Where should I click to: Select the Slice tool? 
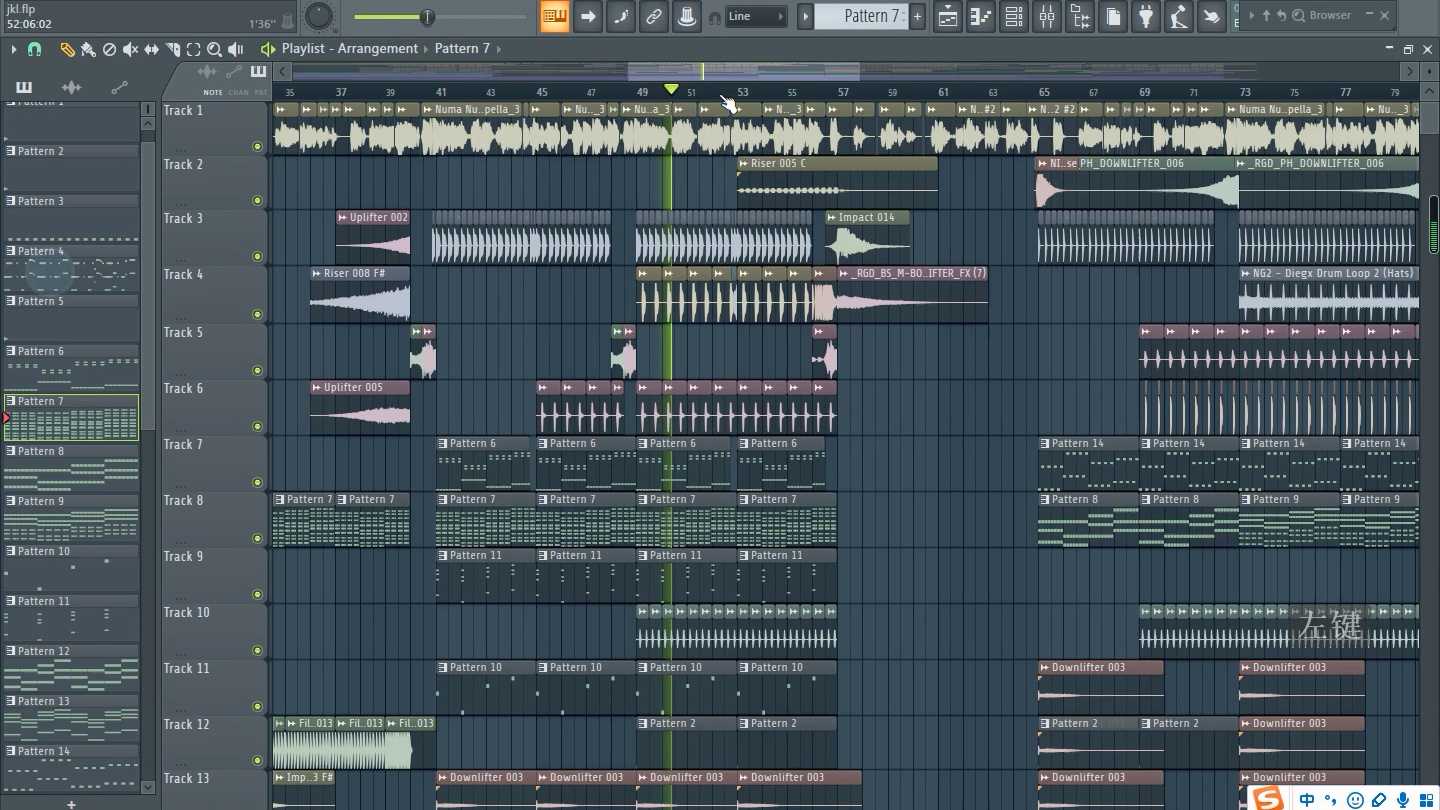pyautogui.click(x=172, y=49)
